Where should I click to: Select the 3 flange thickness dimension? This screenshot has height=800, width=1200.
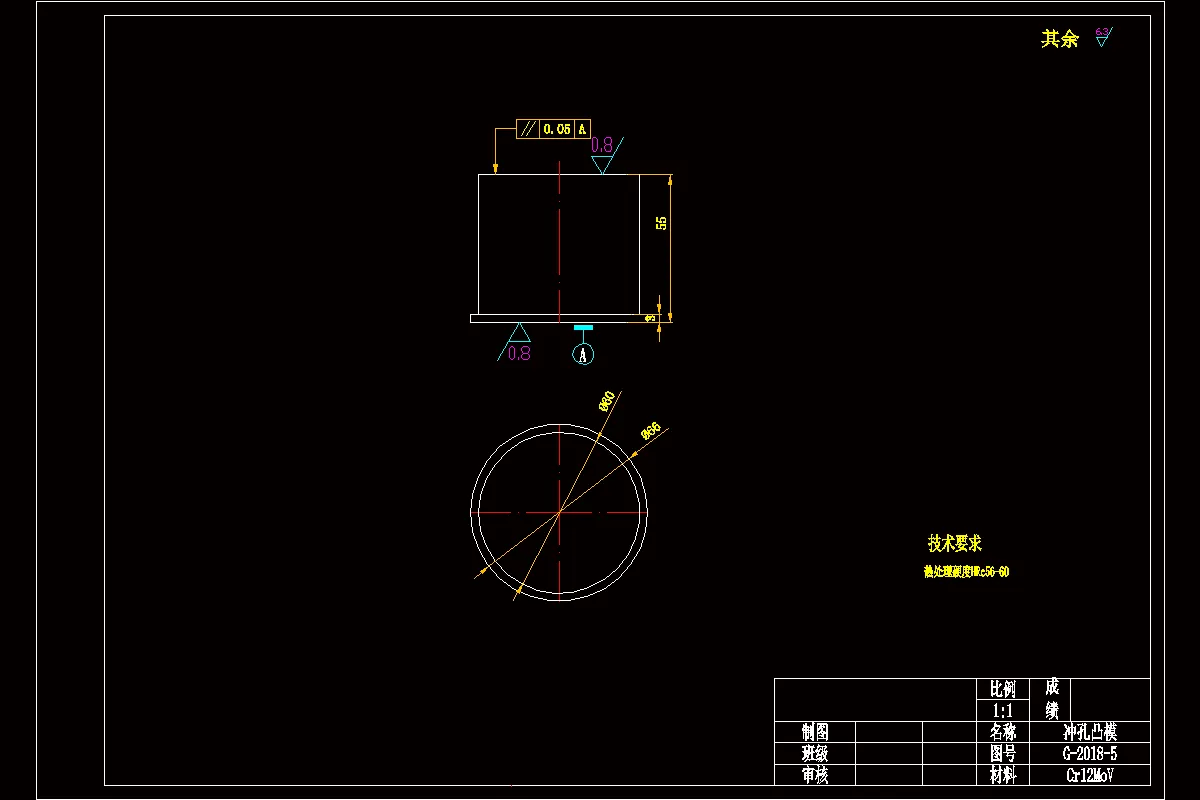point(651,318)
